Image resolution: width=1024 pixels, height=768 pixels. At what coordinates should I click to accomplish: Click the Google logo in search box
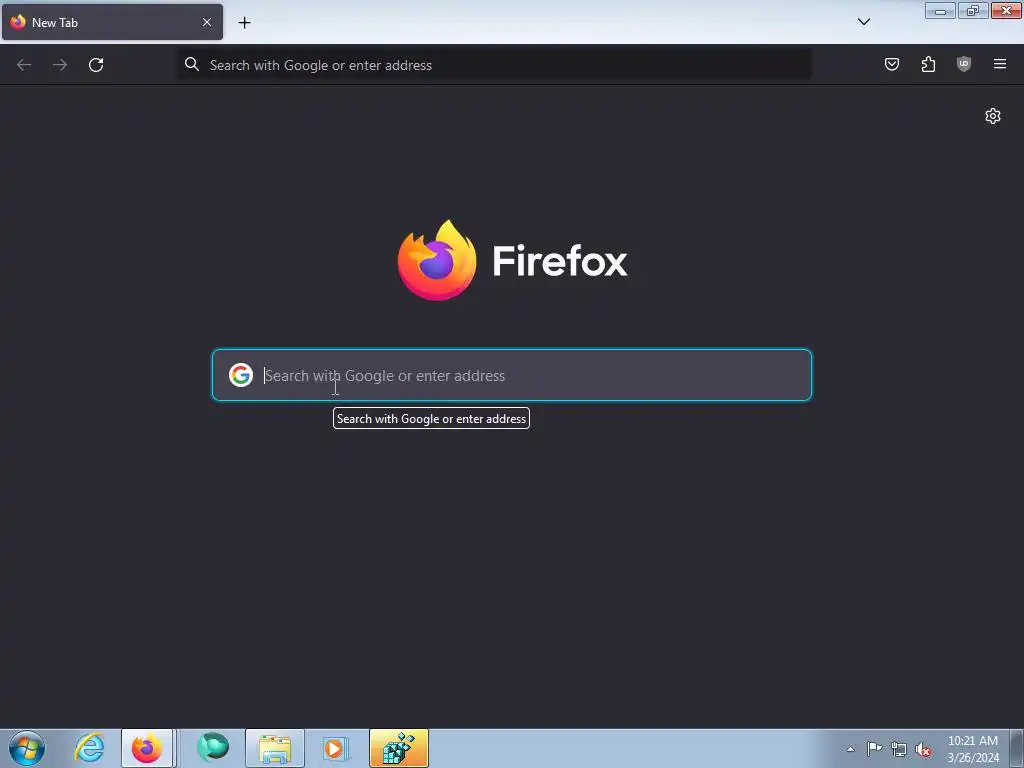[x=241, y=375]
